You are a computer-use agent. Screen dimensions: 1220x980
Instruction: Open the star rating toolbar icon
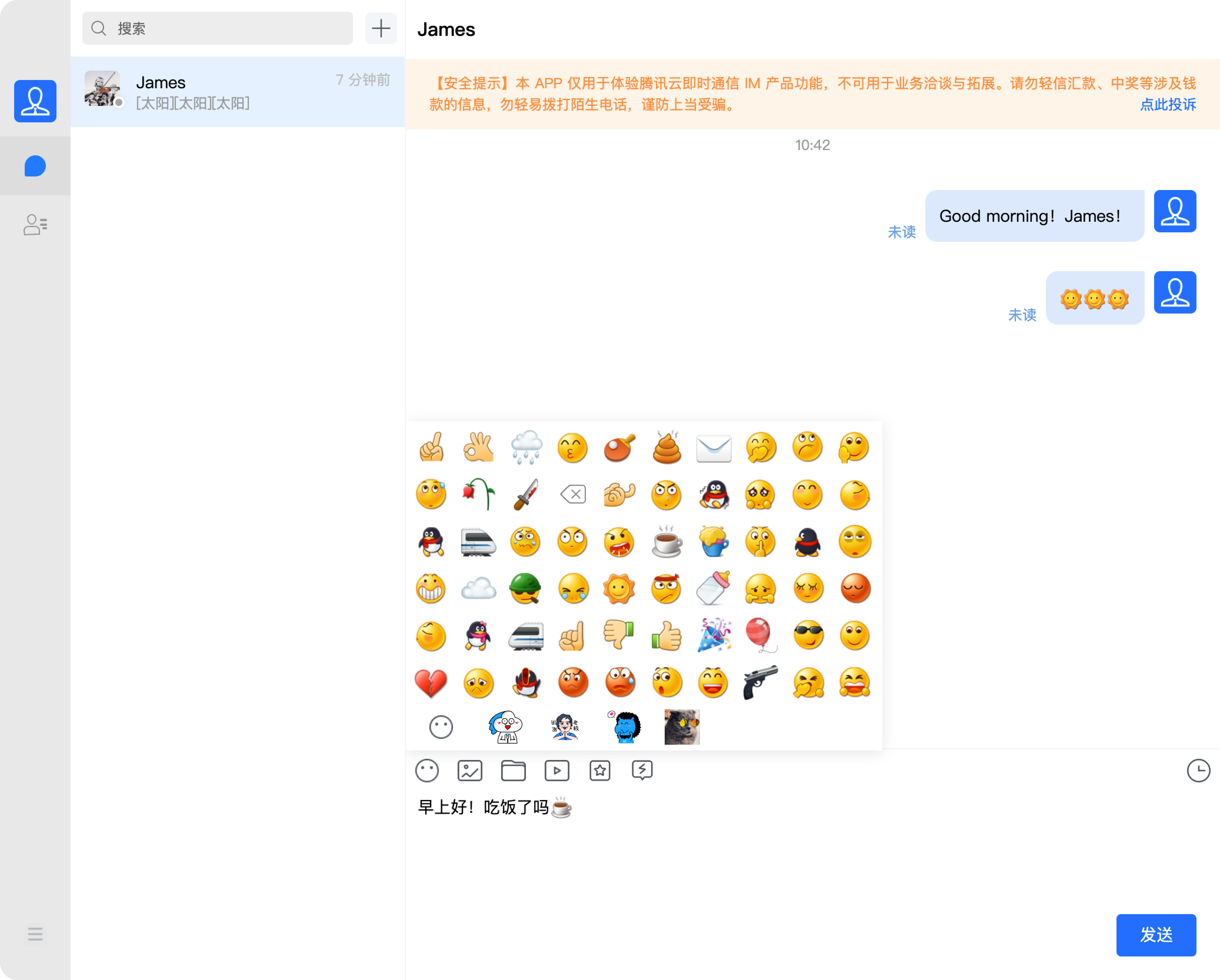pos(600,771)
